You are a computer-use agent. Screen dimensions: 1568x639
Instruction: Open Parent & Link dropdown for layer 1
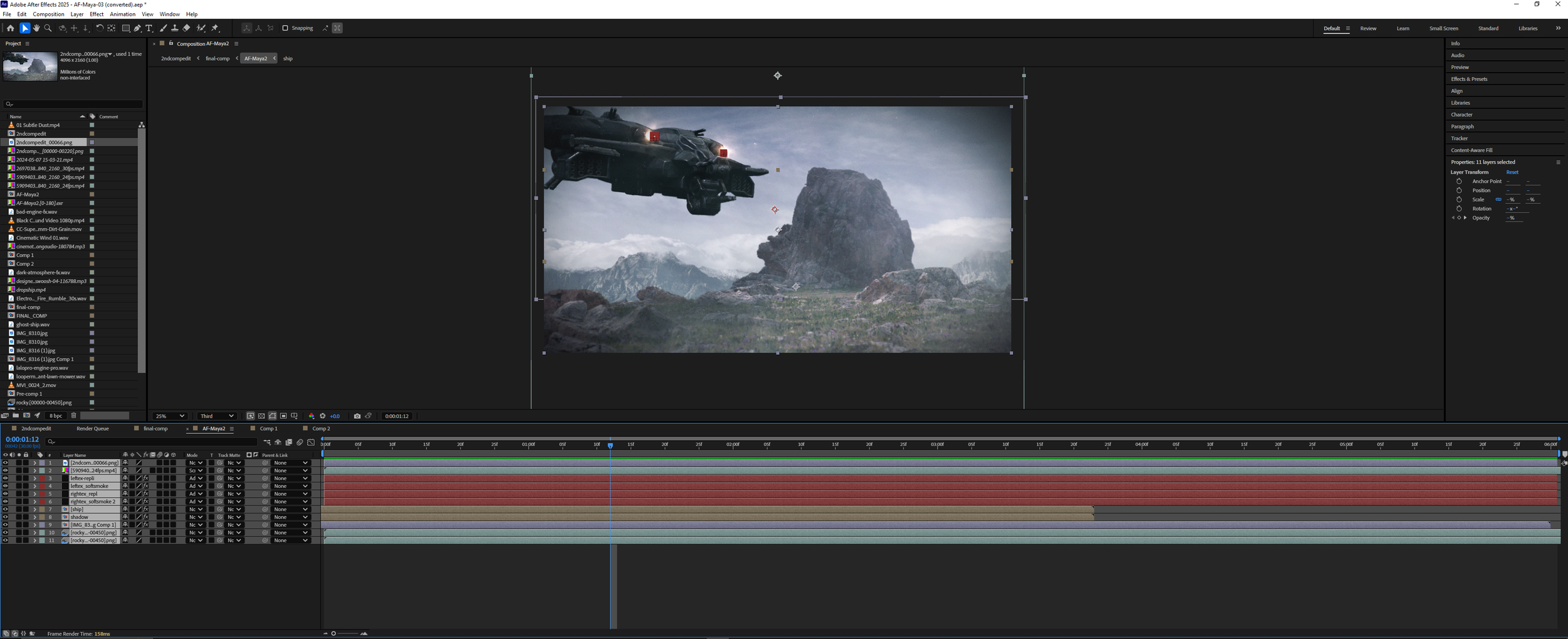coord(291,463)
